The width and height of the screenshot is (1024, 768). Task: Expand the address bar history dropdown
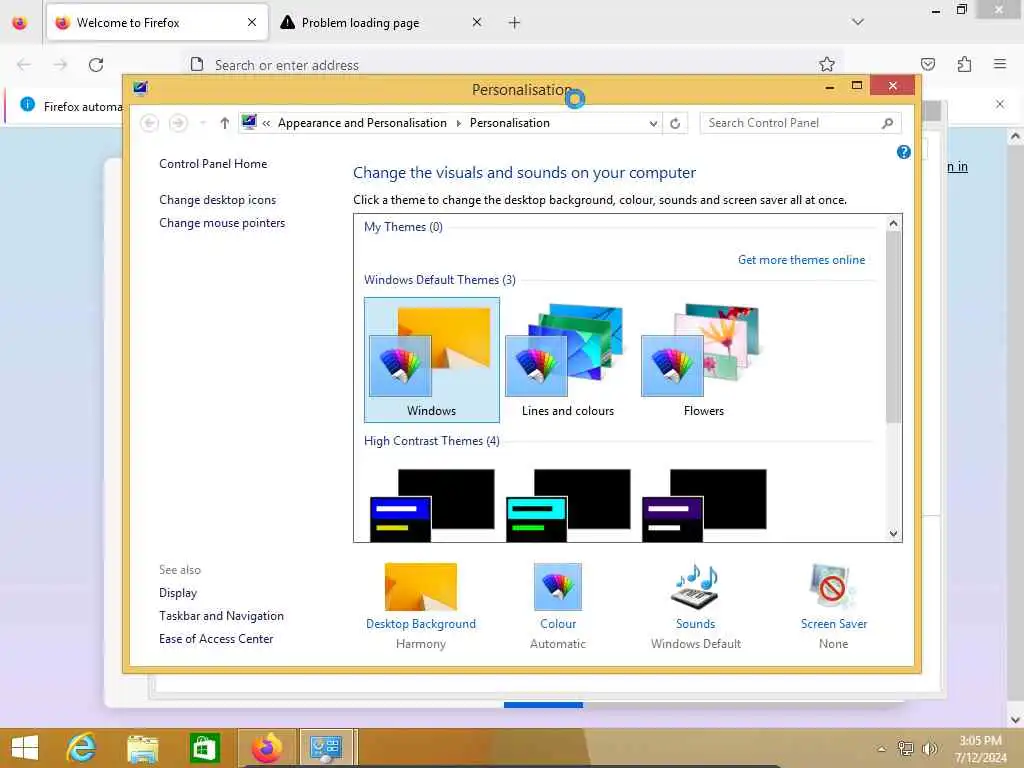point(653,123)
